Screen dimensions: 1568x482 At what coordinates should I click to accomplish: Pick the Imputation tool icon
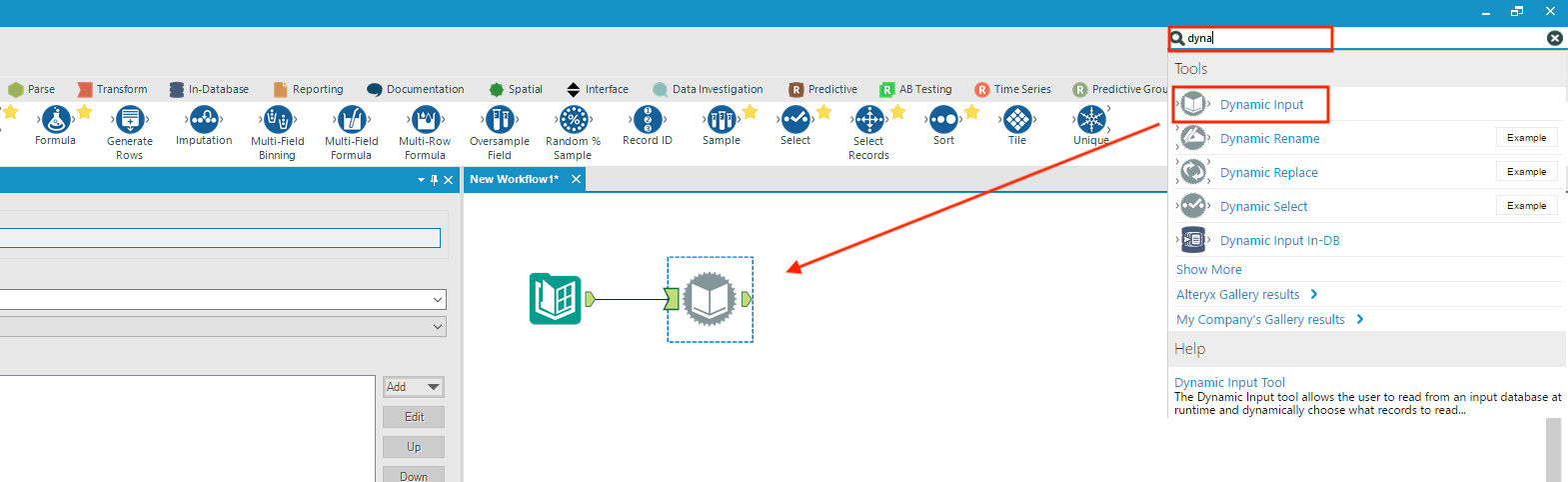pos(204,120)
